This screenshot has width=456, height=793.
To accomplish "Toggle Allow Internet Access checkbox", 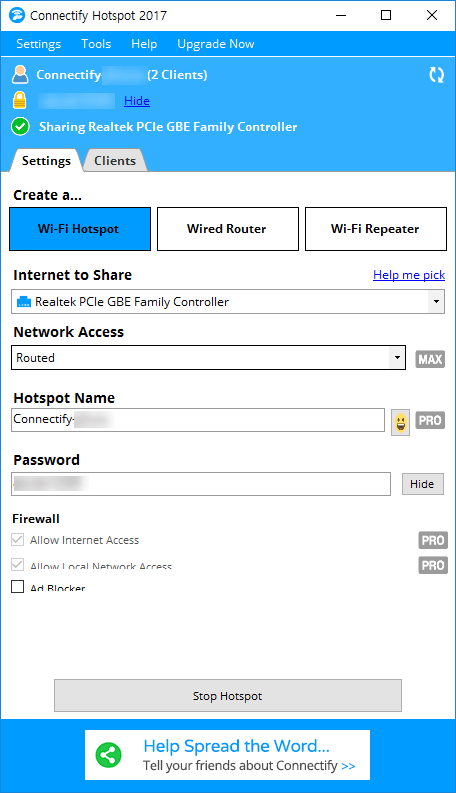I will tap(18, 540).
